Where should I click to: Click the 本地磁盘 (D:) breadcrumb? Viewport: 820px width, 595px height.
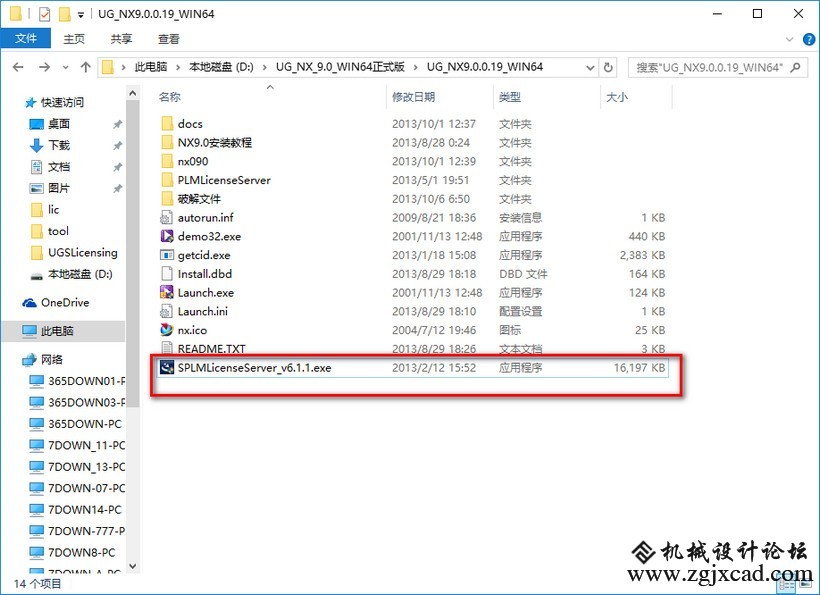coord(221,67)
